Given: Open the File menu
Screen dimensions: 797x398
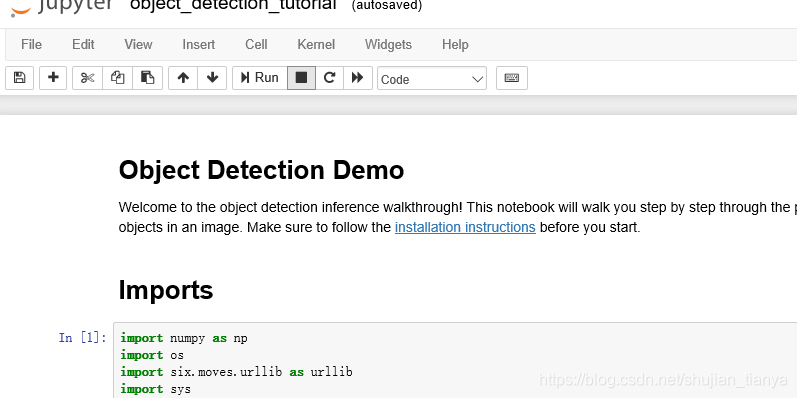Looking at the screenshot, I should point(32,45).
